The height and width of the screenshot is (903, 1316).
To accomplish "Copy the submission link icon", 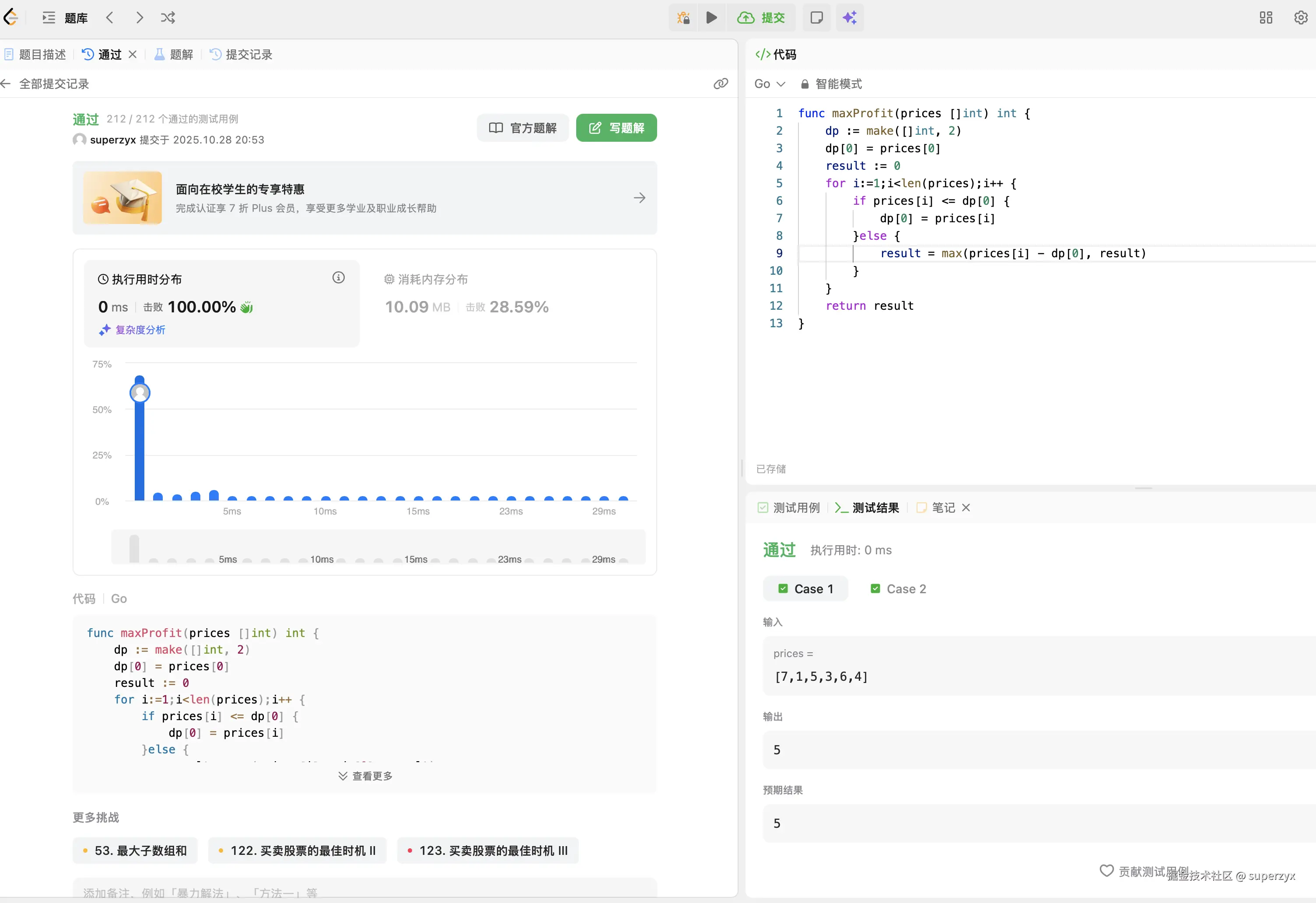I will tap(720, 84).
